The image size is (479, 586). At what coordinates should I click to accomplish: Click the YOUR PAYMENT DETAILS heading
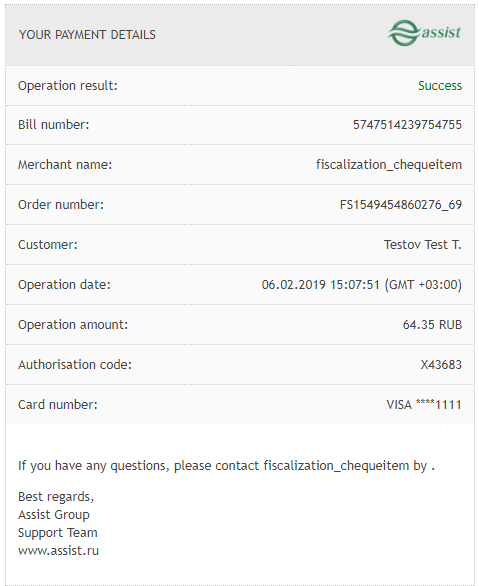(87, 35)
